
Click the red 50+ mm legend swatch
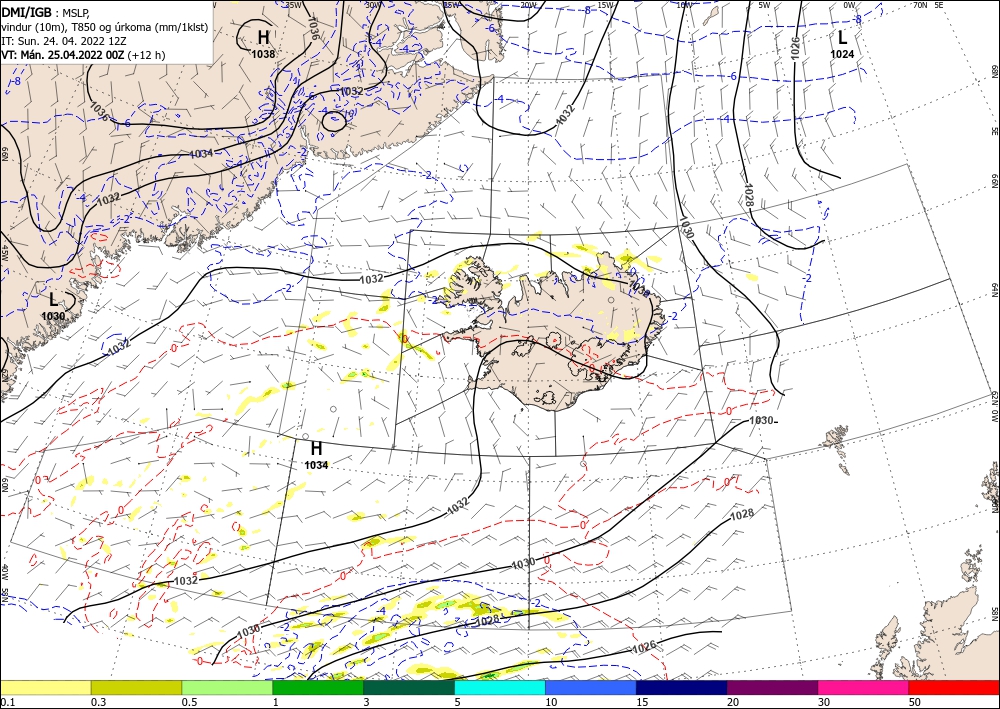pos(954,687)
